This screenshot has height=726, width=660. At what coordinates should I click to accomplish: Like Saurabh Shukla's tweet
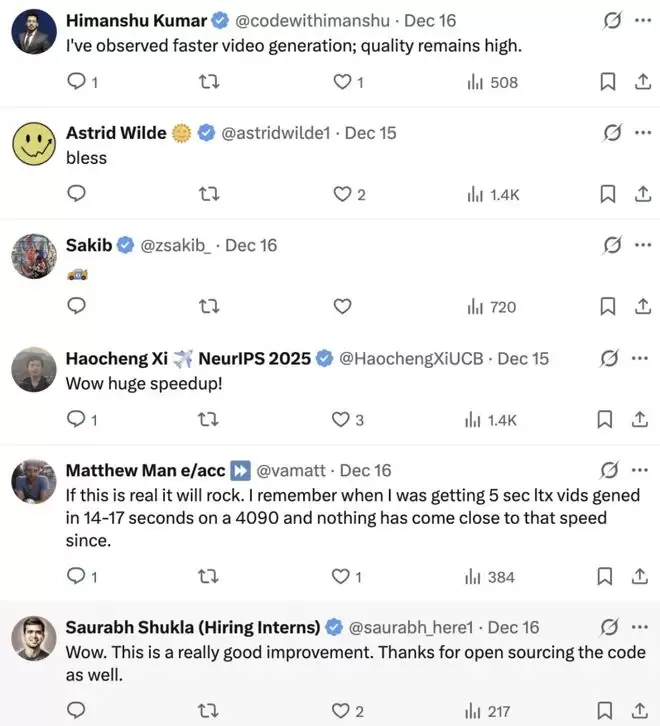pos(343,712)
